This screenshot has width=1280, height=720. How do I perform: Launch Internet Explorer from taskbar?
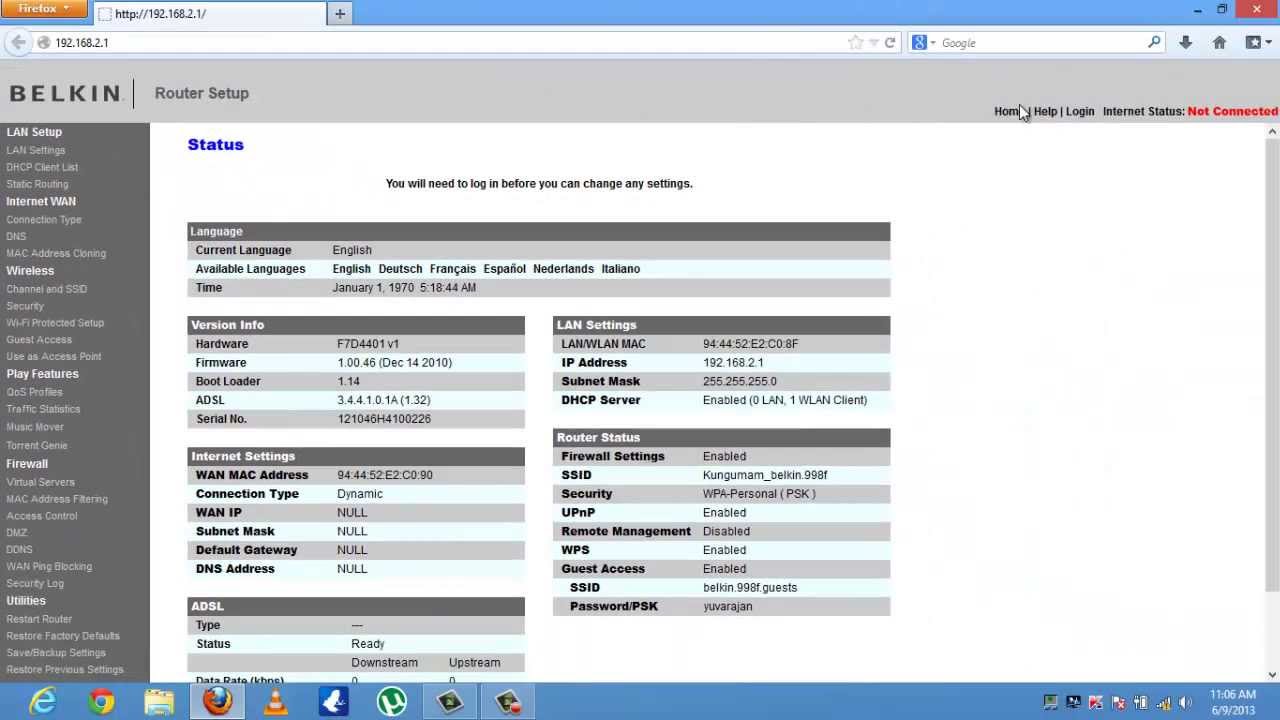(43, 702)
